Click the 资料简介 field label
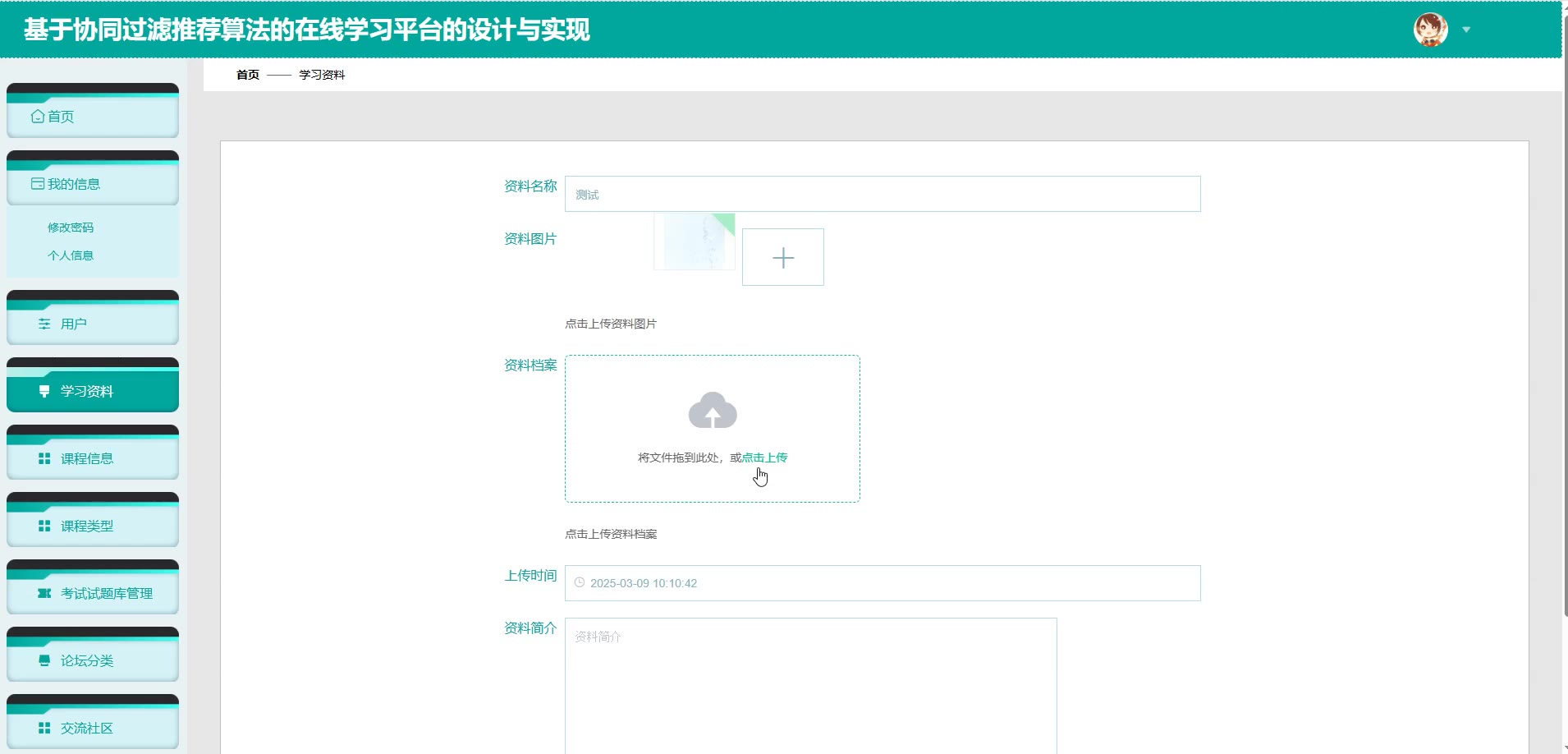The height and width of the screenshot is (754, 1568). 530,628
